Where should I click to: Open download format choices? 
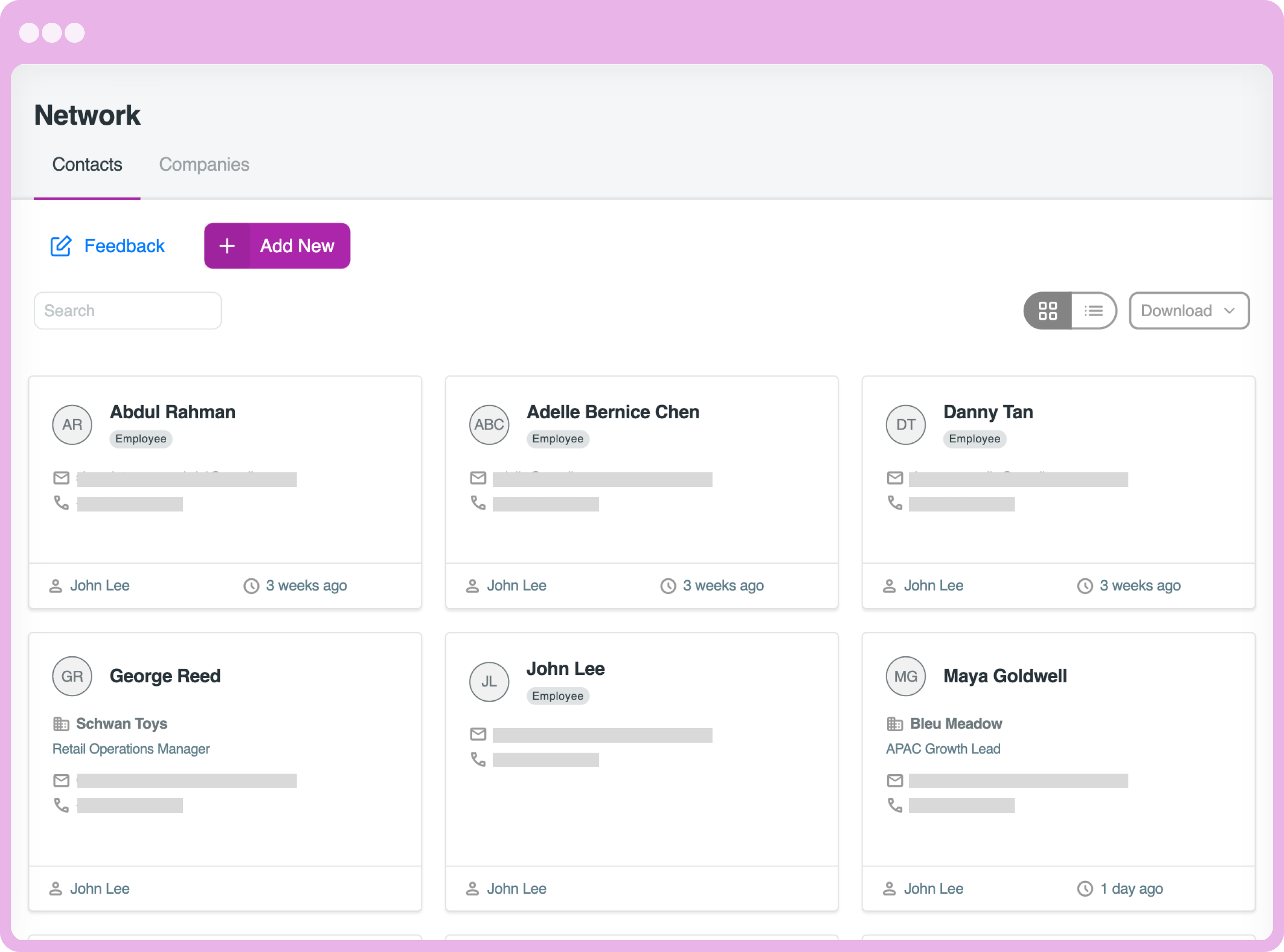pos(1189,311)
